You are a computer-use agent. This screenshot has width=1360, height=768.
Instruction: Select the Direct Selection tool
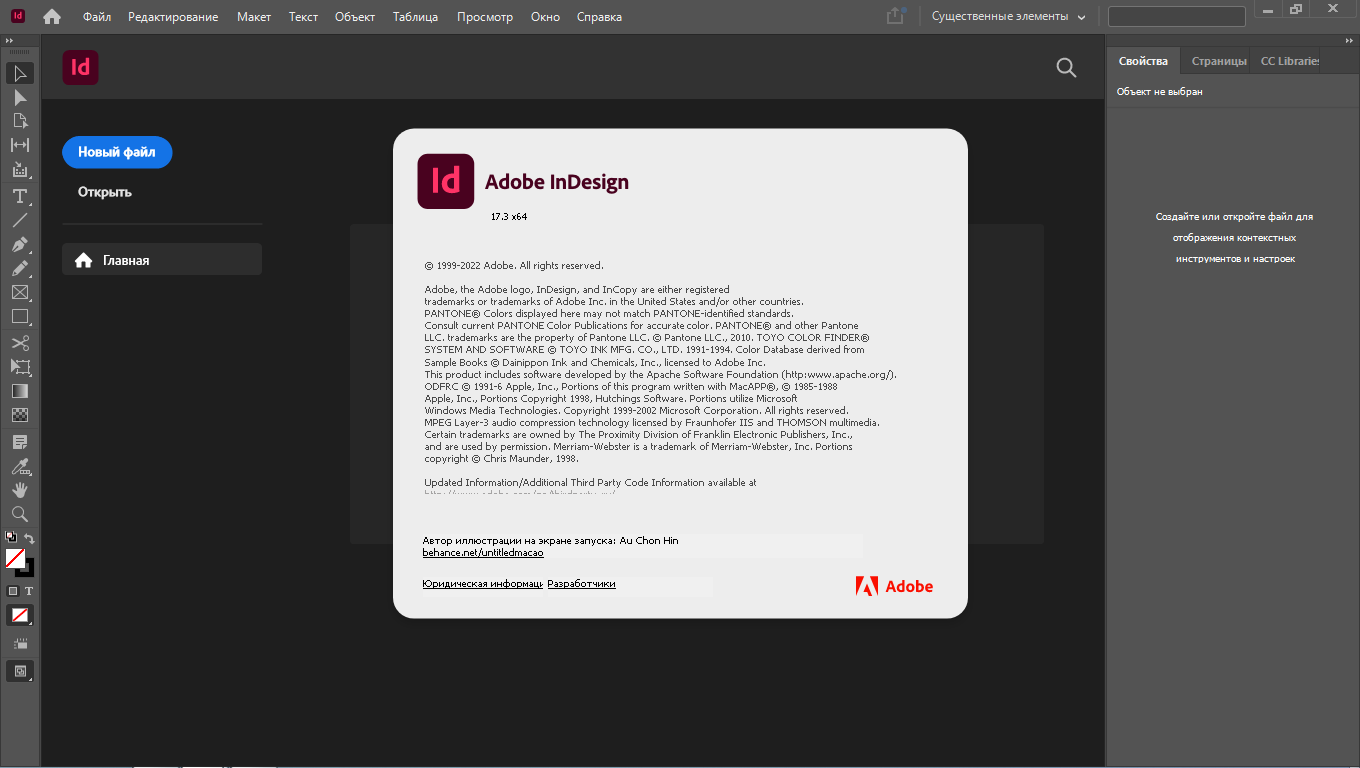[x=19, y=98]
